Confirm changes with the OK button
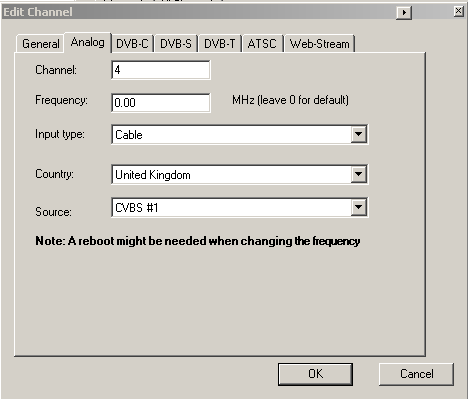This screenshot has width=468, height=399. coord(315,374)
